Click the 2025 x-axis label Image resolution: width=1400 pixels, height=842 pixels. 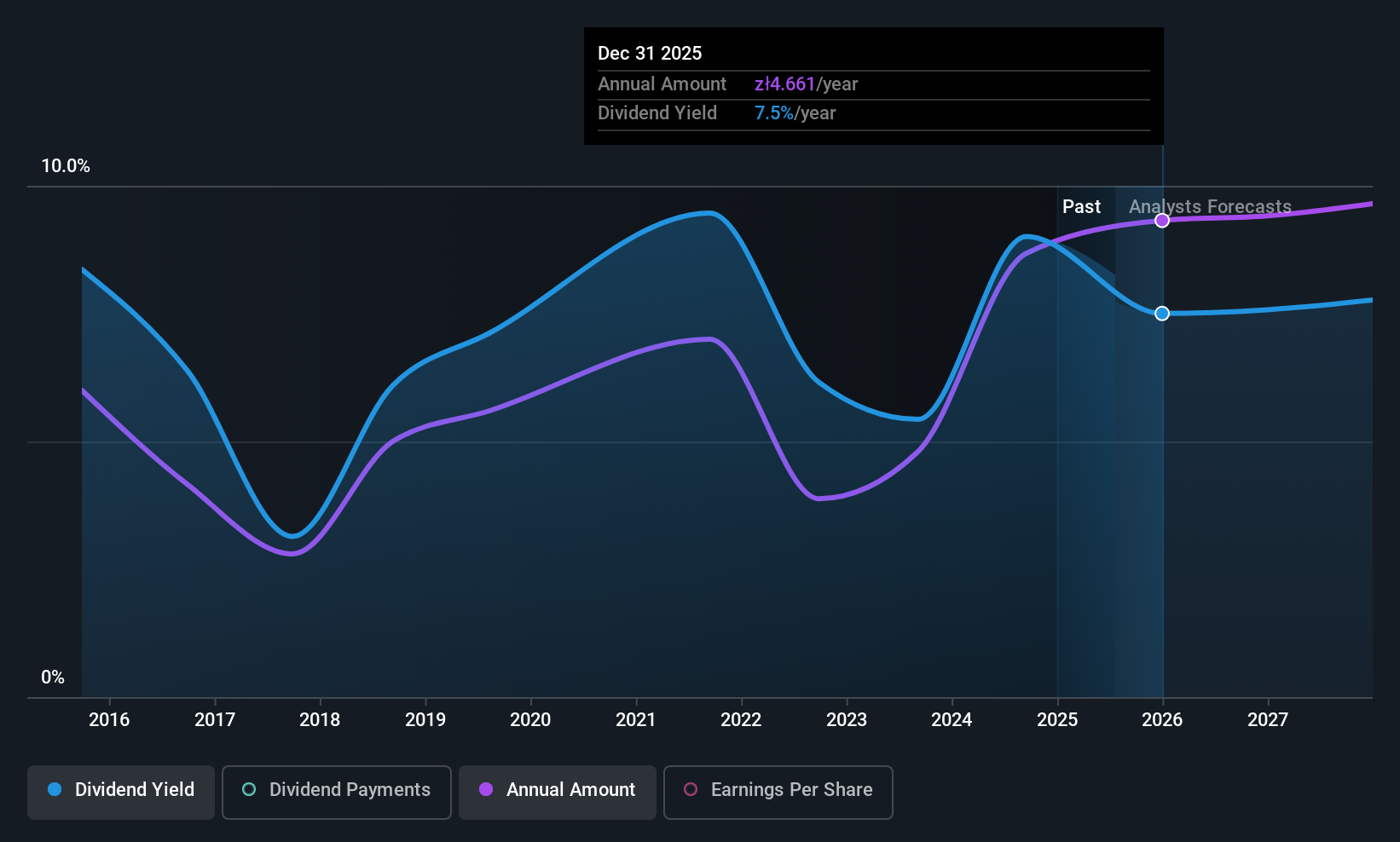point(1057,720)
